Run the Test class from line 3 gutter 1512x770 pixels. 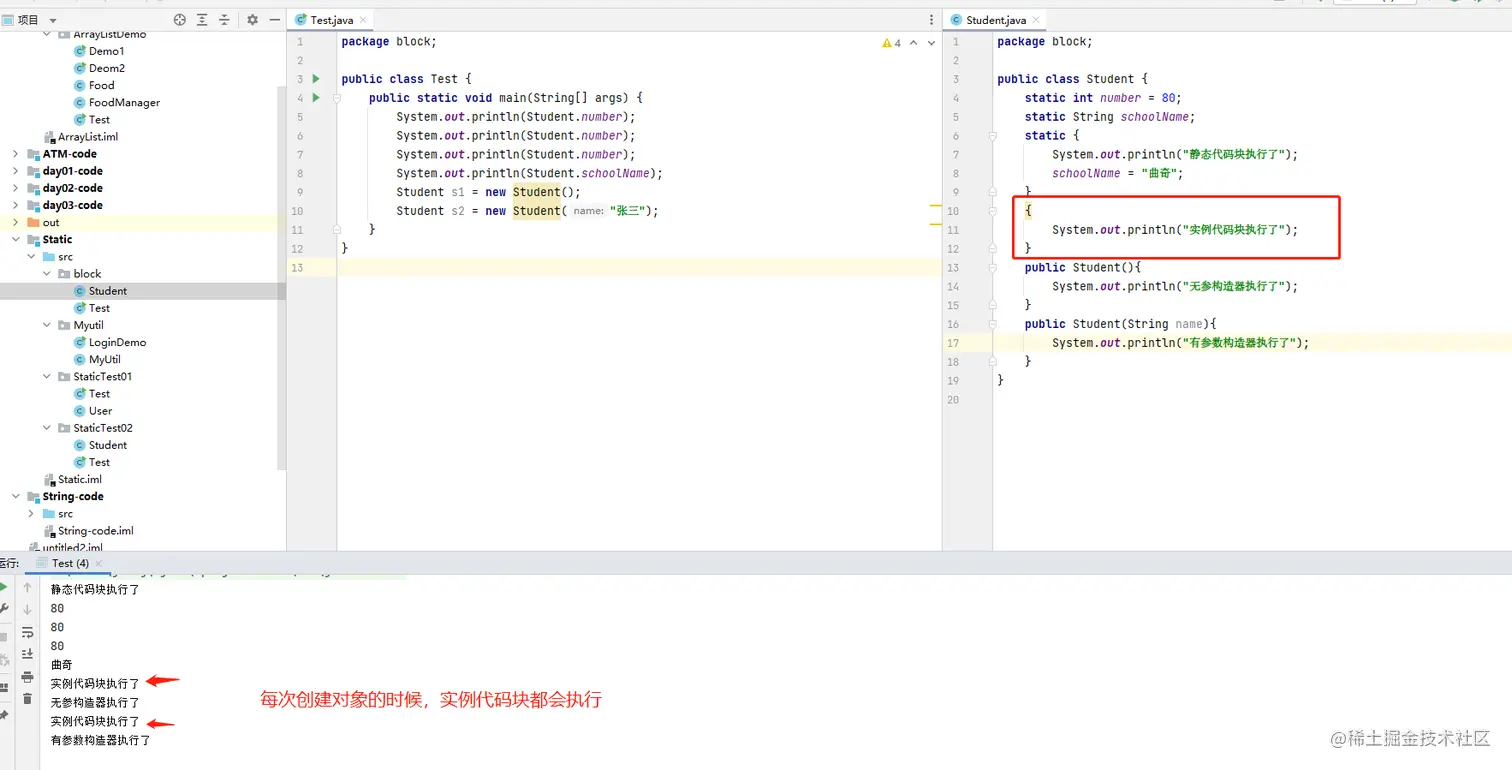(x=316, y=79)
